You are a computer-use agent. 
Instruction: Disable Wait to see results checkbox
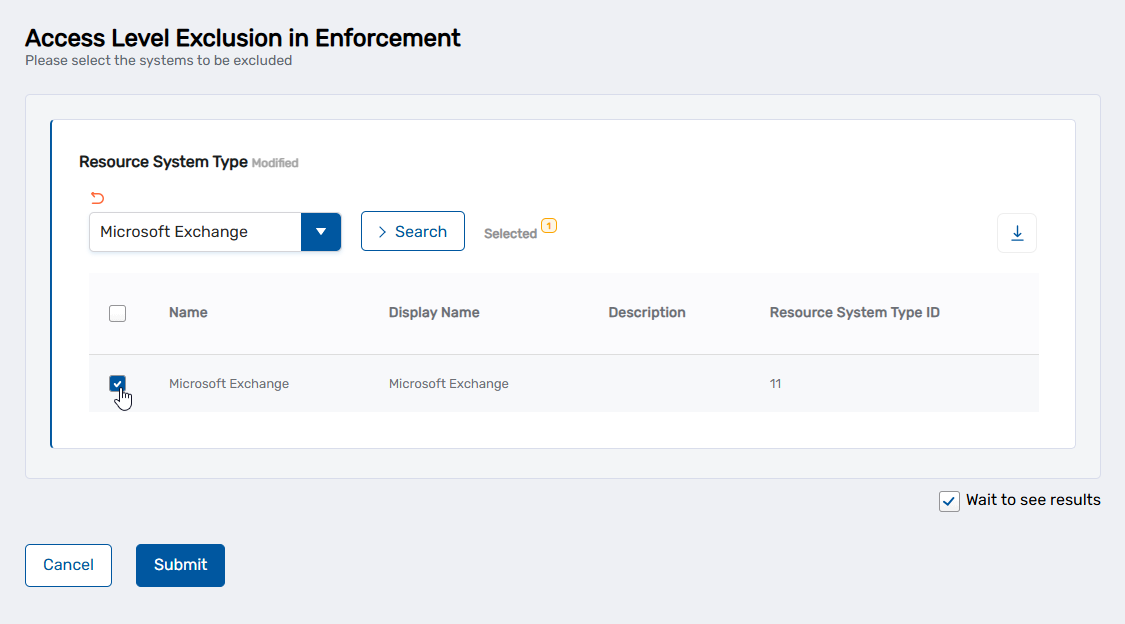(949, 501)
